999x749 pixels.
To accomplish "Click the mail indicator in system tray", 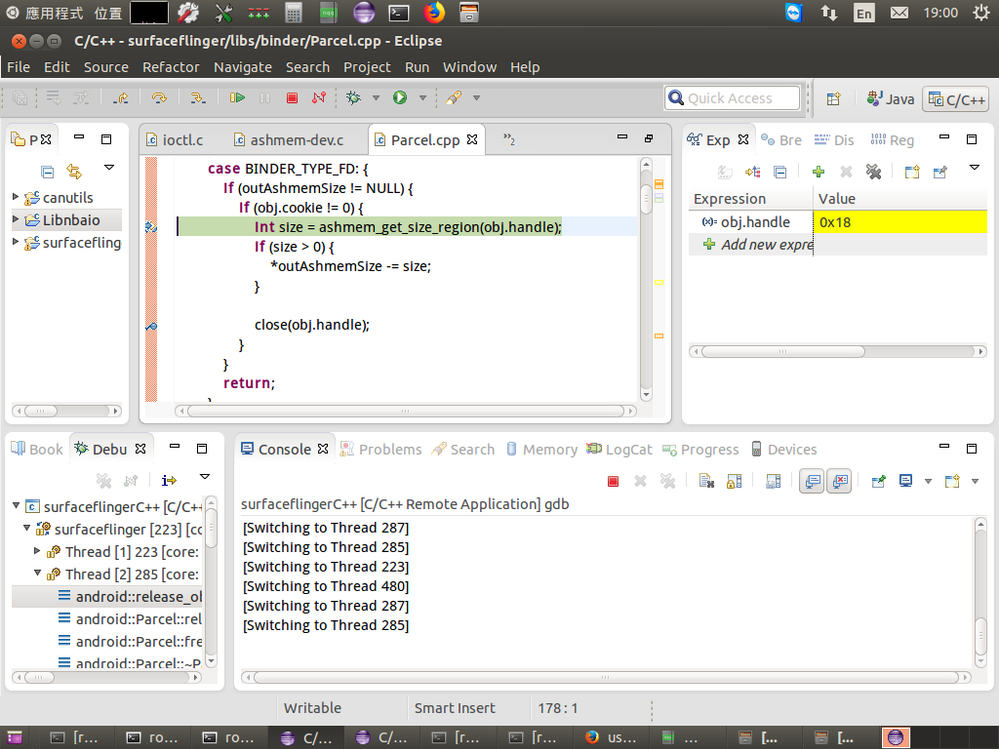I will click(899, 12).
